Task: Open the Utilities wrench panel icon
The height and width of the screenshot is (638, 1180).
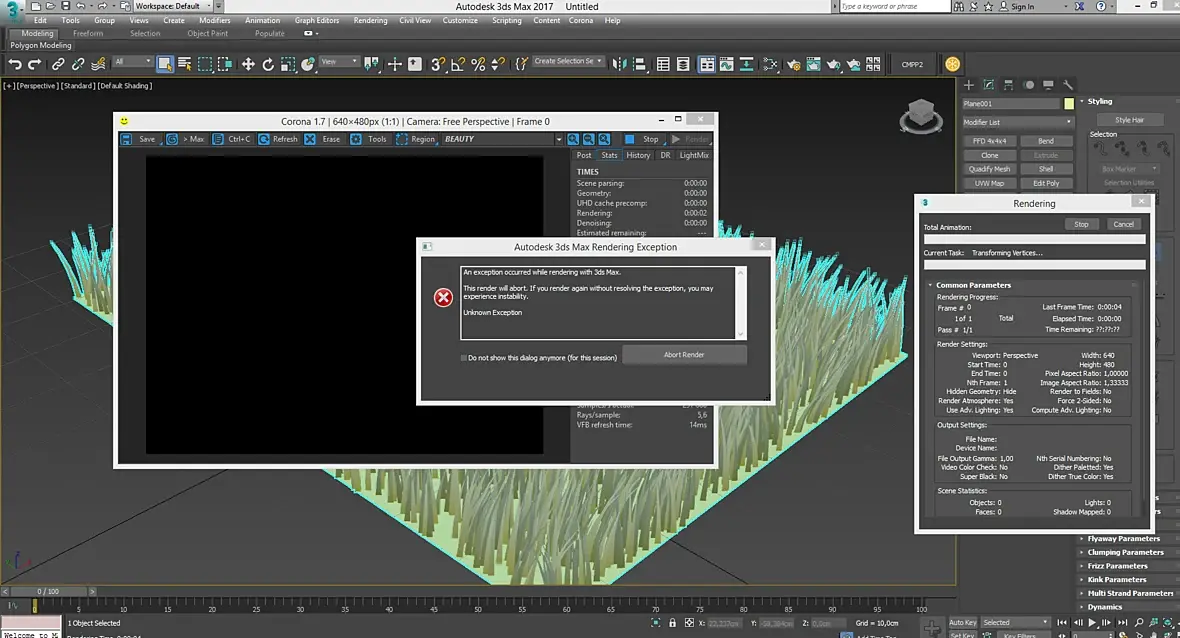Action: [x=1068, y=85]
